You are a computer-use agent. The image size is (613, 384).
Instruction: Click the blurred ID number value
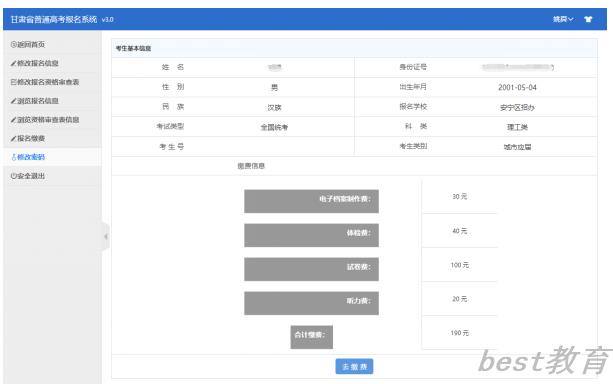click(x=517, y=67)
